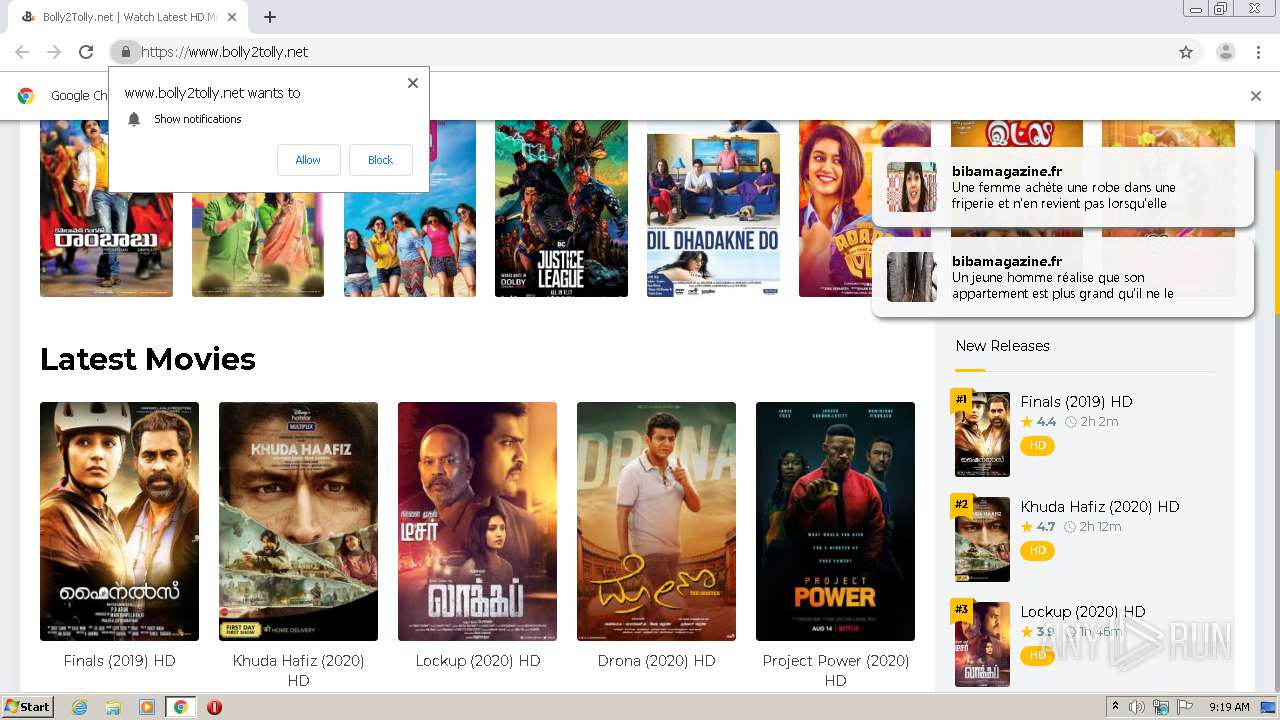The image size is (1280, 720).
Task: Click the New Releases heading
Action: [1002, 346]
